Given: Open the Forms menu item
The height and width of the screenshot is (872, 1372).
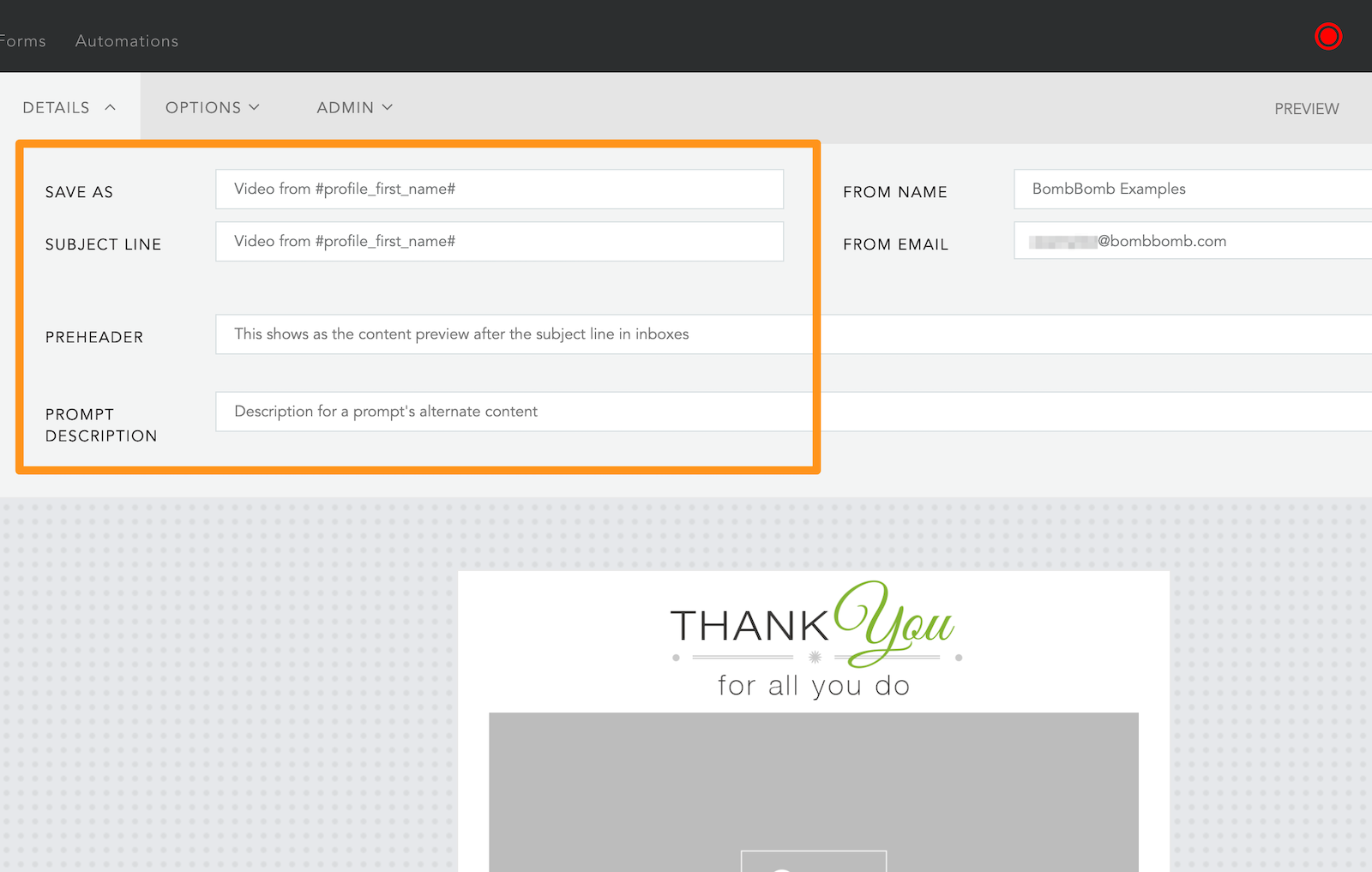Looking at the screenshot, I should coord(23,41).
